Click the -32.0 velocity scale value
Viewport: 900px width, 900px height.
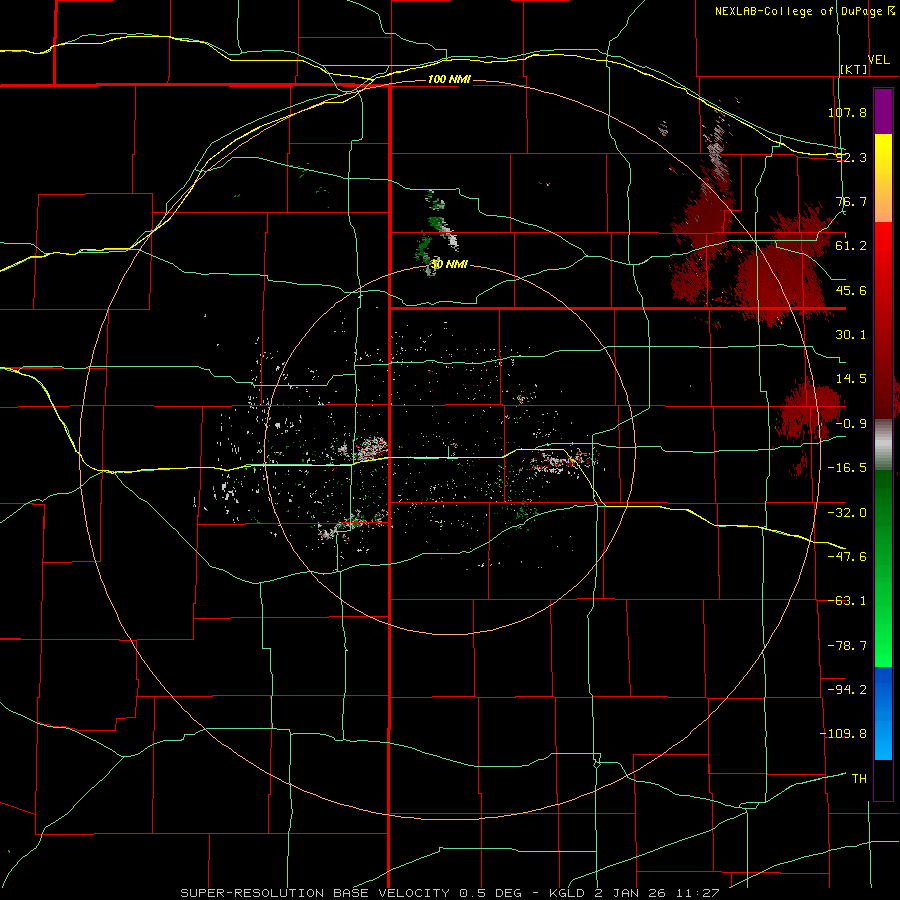coord(847,513)
